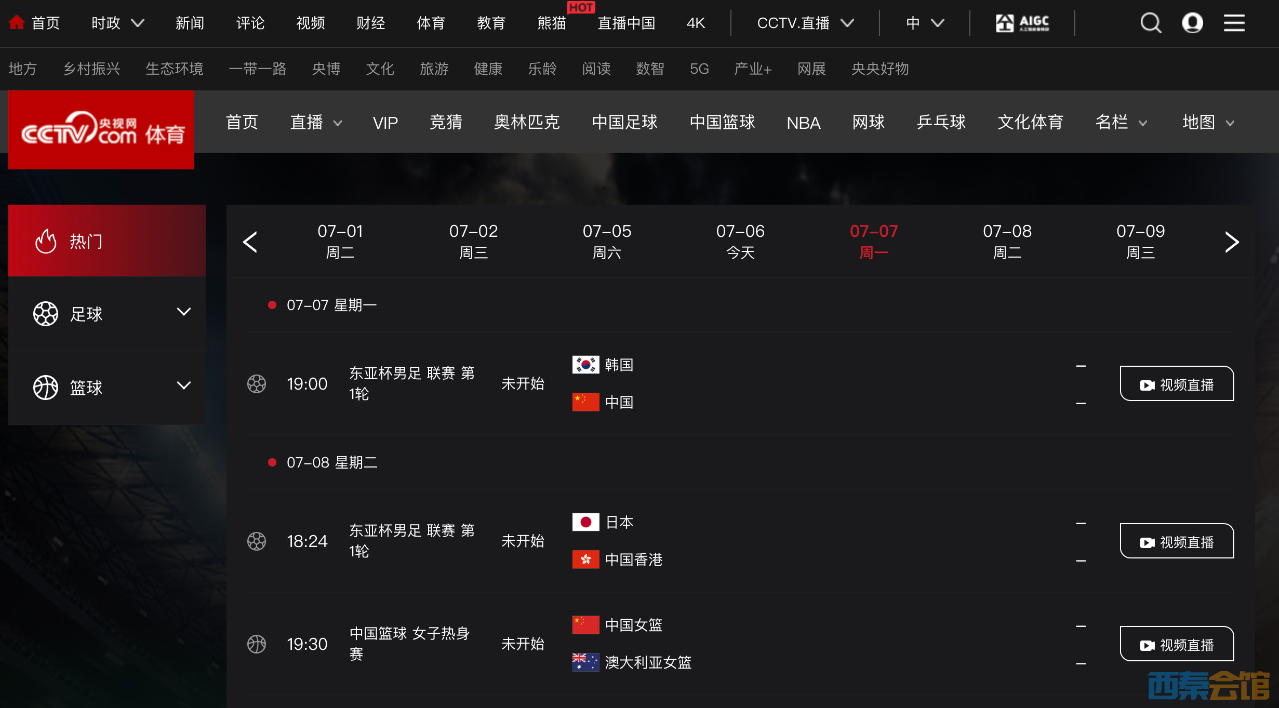Open the 时政 dropdown menu

[x=118, y=23]
